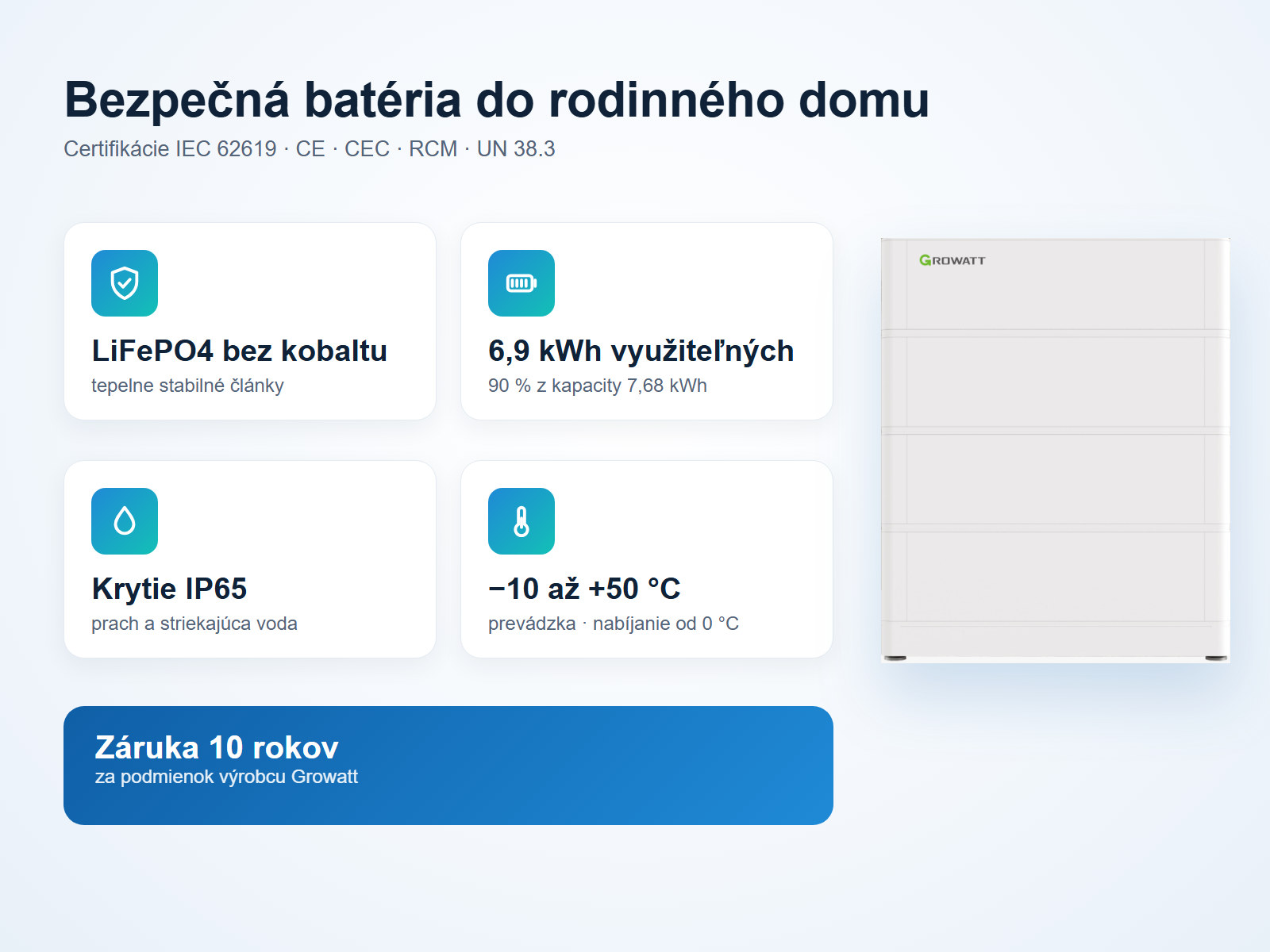
Task: Click the '−10 až +50 °C' title
Action: (x=584, y=589)
